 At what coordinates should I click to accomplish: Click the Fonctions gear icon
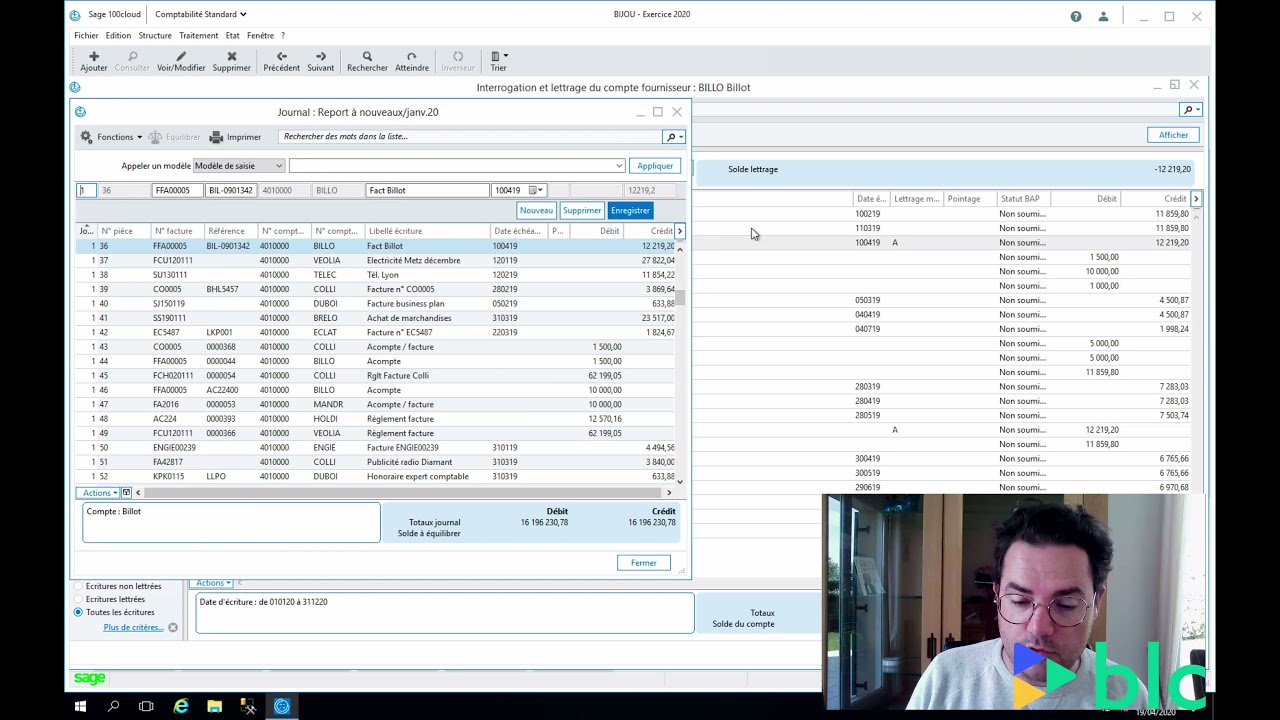click(x=86, y=137)
